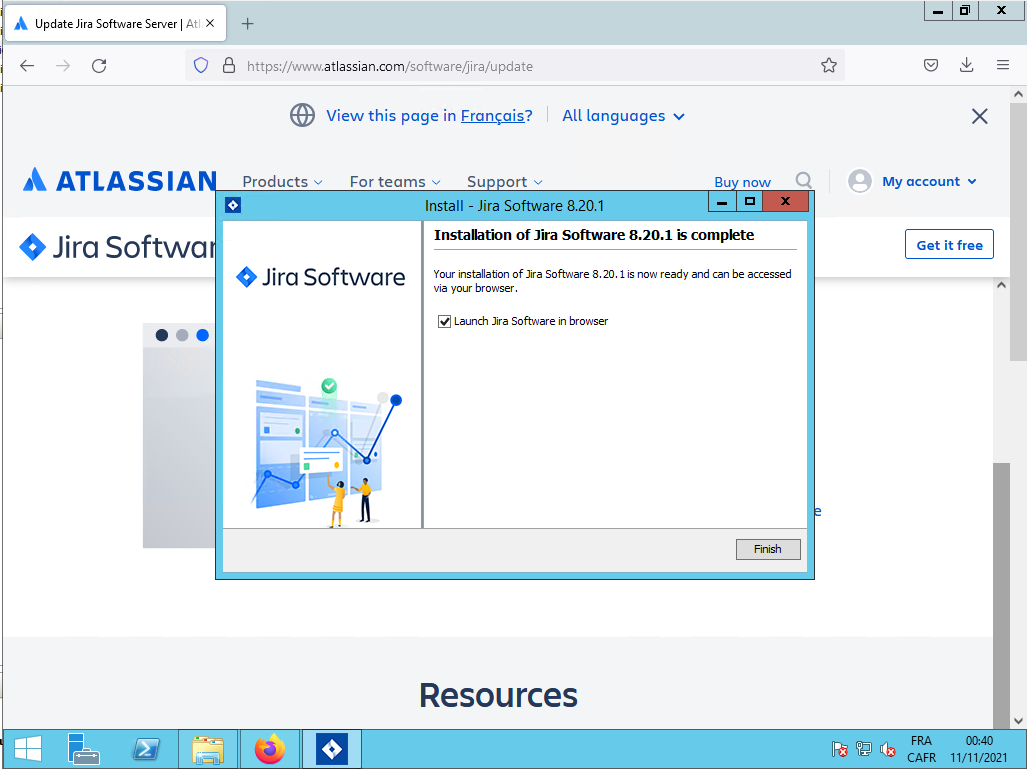This screenshot has height=769, width=1027.
Task: Open the Firefox hamburger menu
Action: pyautogui.click(x=1003, y=65)
